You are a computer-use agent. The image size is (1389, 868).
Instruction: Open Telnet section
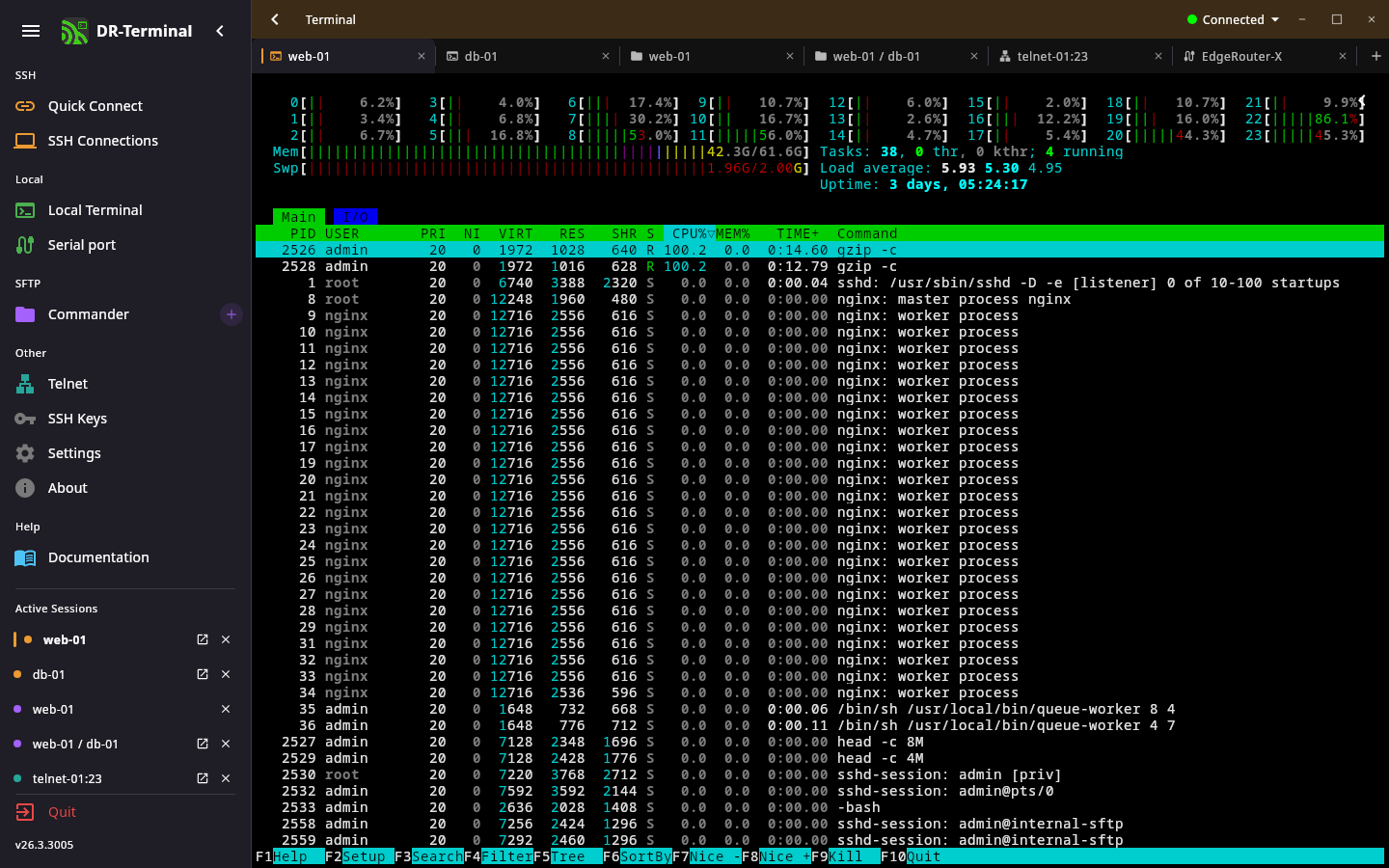[x=125, y=384]
